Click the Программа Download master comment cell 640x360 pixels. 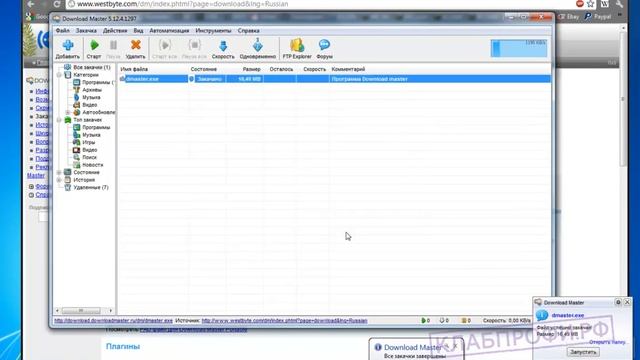369,79
